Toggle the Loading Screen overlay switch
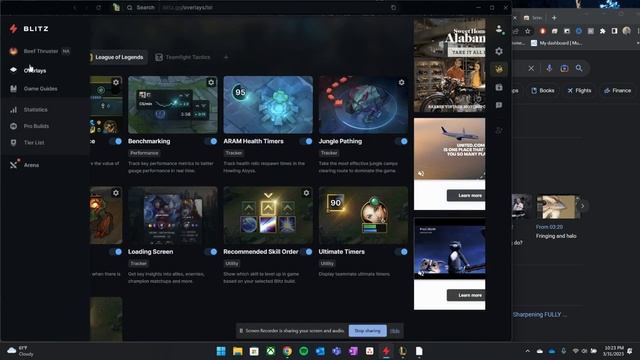640x360 pixels. tap(211, 252)
